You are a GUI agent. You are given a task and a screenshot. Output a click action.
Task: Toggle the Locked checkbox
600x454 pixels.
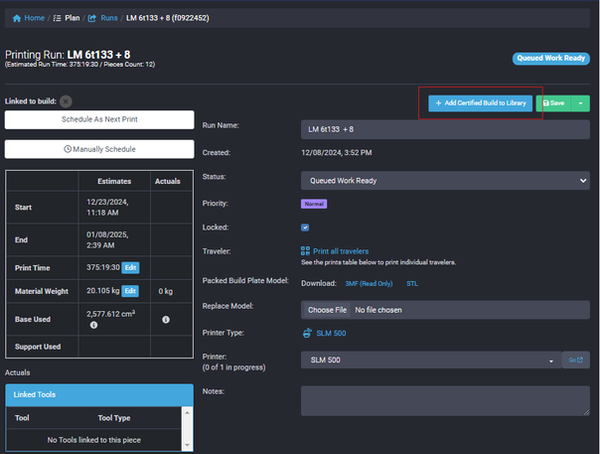coord(305,227)
